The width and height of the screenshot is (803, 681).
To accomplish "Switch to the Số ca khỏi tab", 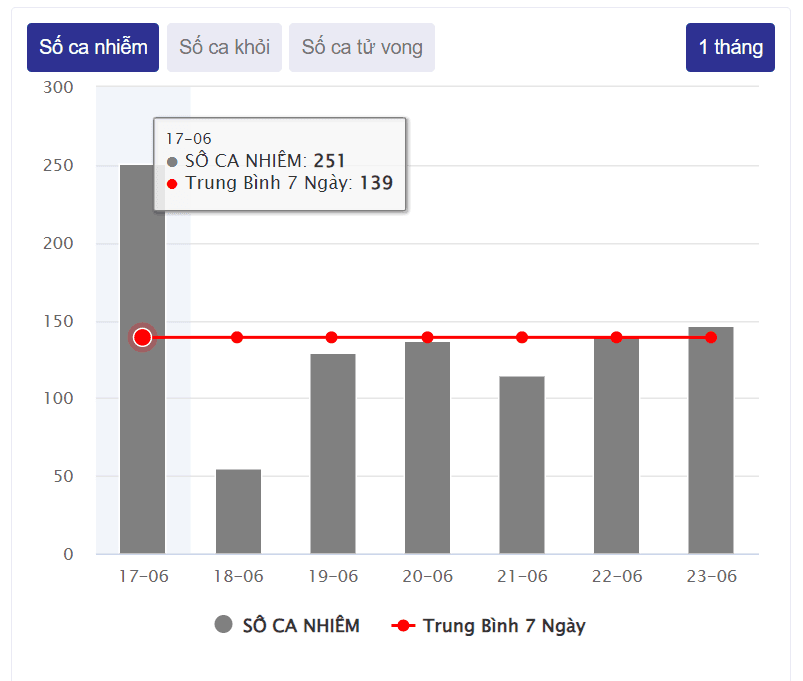I will pos(224,47).
